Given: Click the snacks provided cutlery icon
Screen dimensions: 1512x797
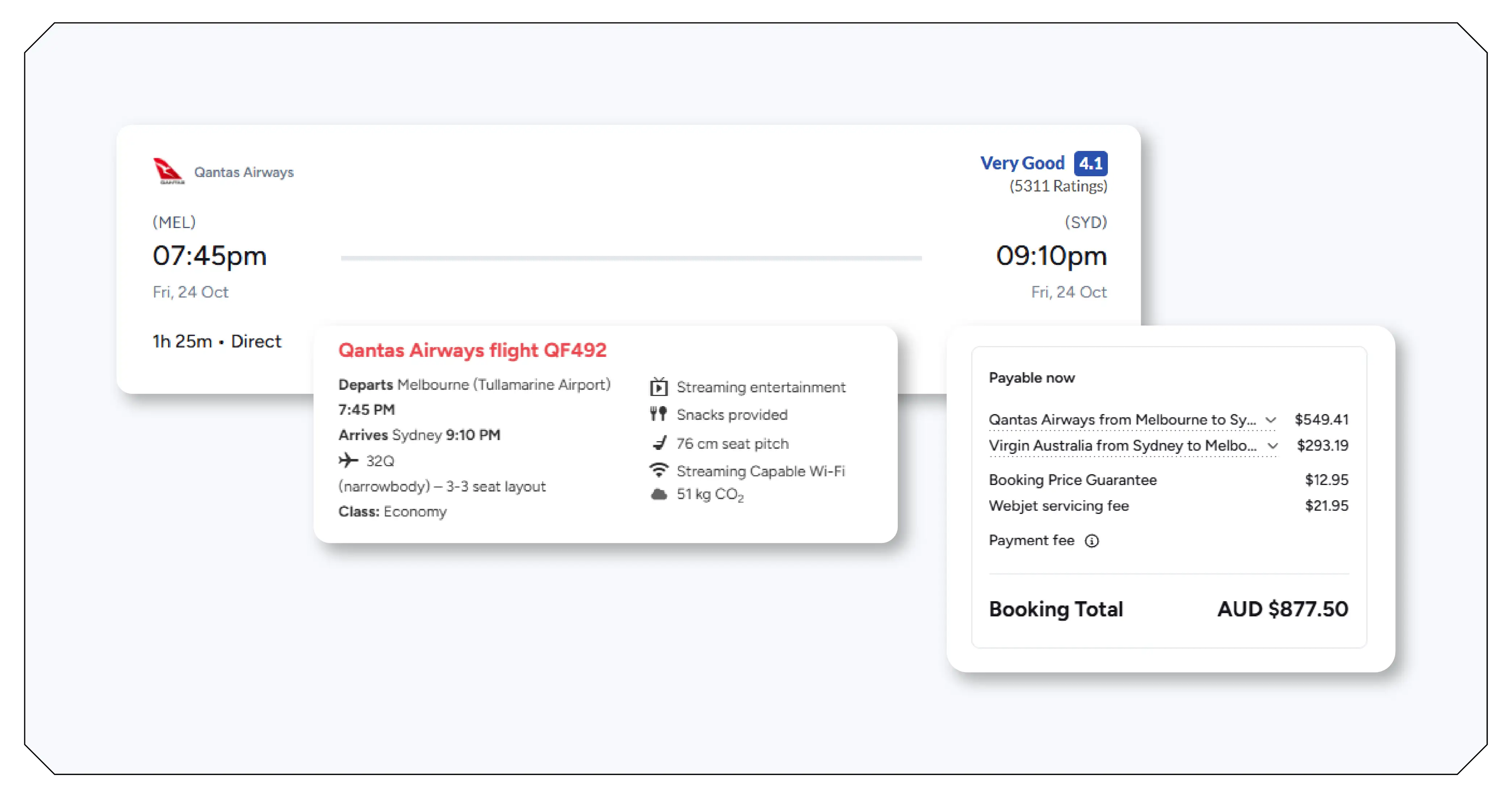Looking at the screenshot, I should [658, 414].
